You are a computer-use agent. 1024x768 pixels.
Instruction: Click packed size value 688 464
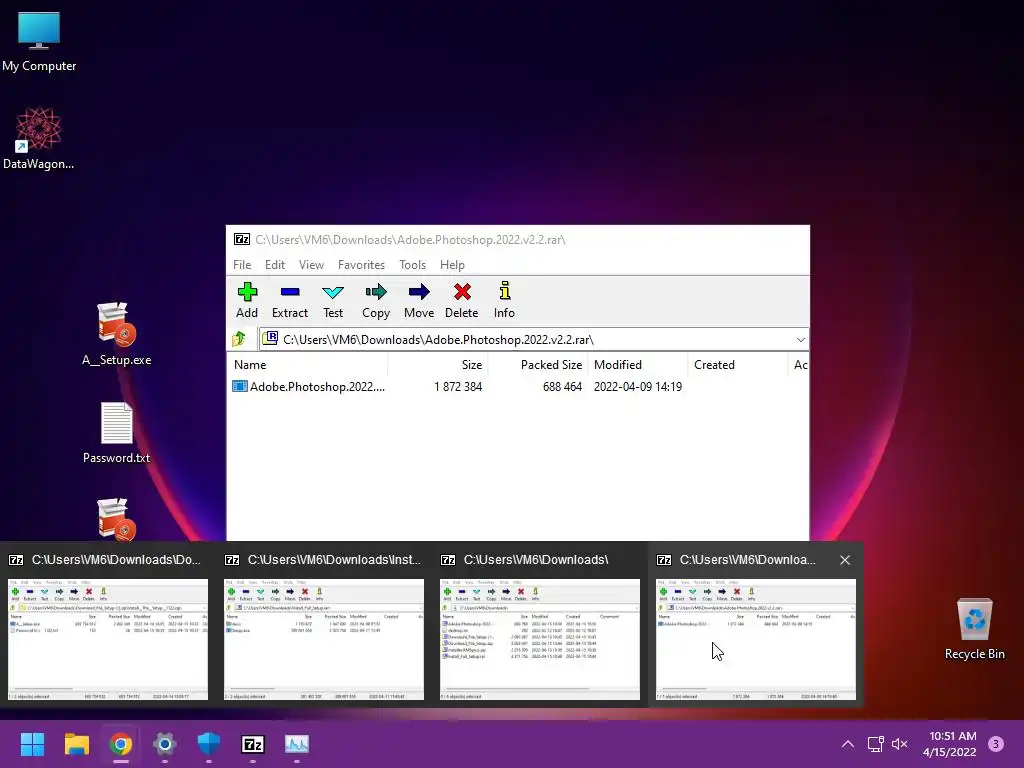tap(562, 387)
